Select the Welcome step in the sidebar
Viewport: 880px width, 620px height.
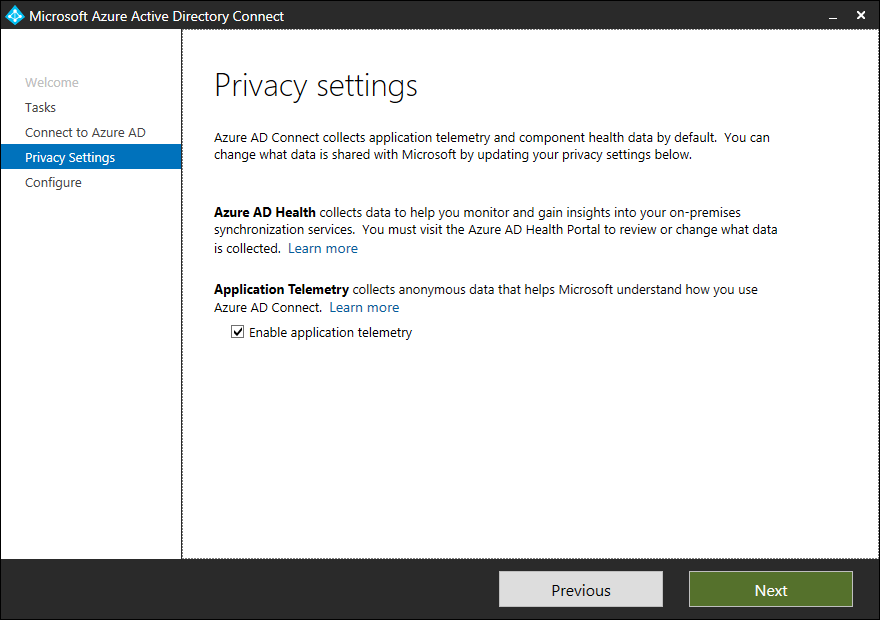coord(52,82)
